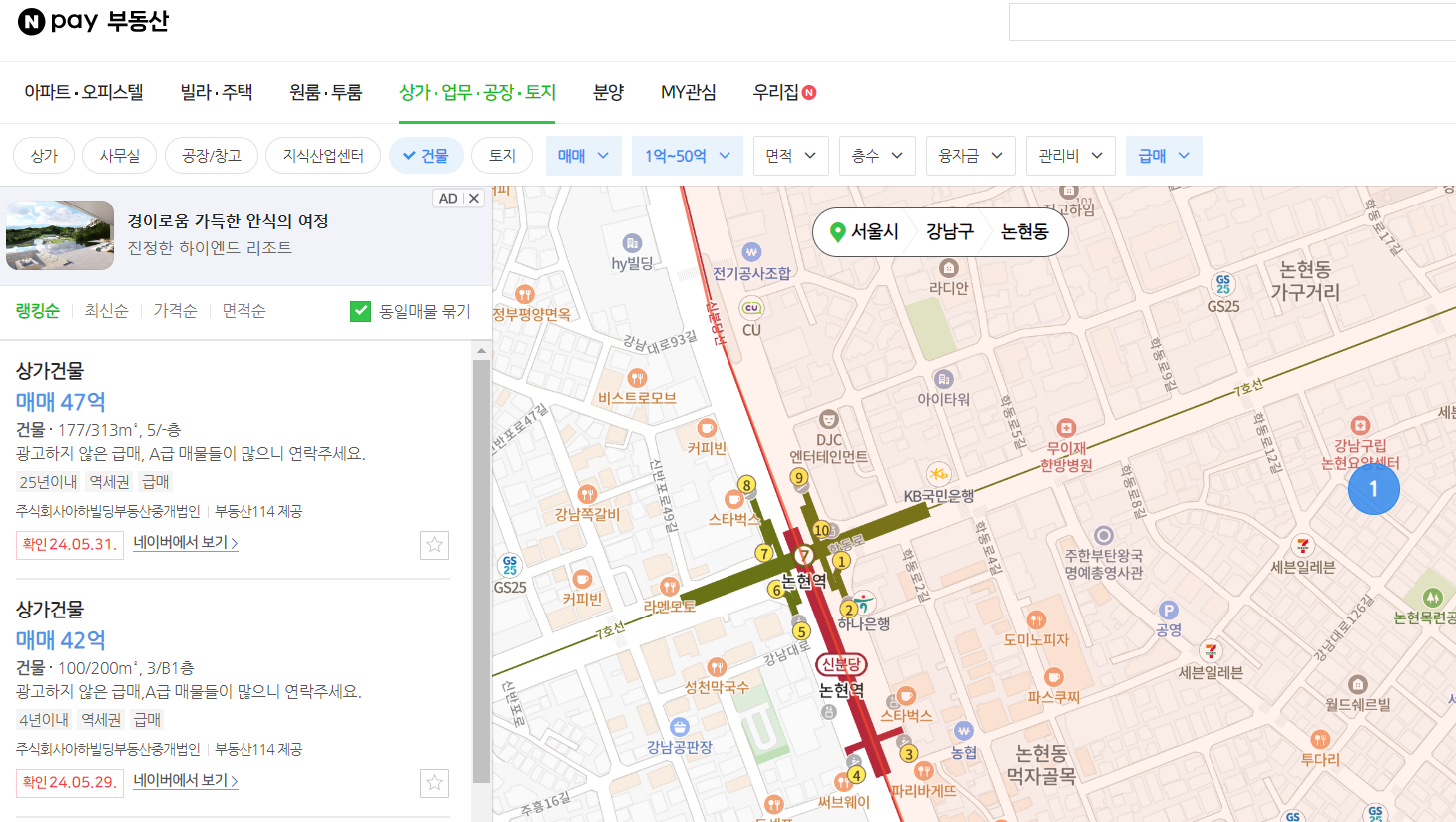Sort listings by 가격순
Viewport: 1456px width, 822px height.
point(175,311)
